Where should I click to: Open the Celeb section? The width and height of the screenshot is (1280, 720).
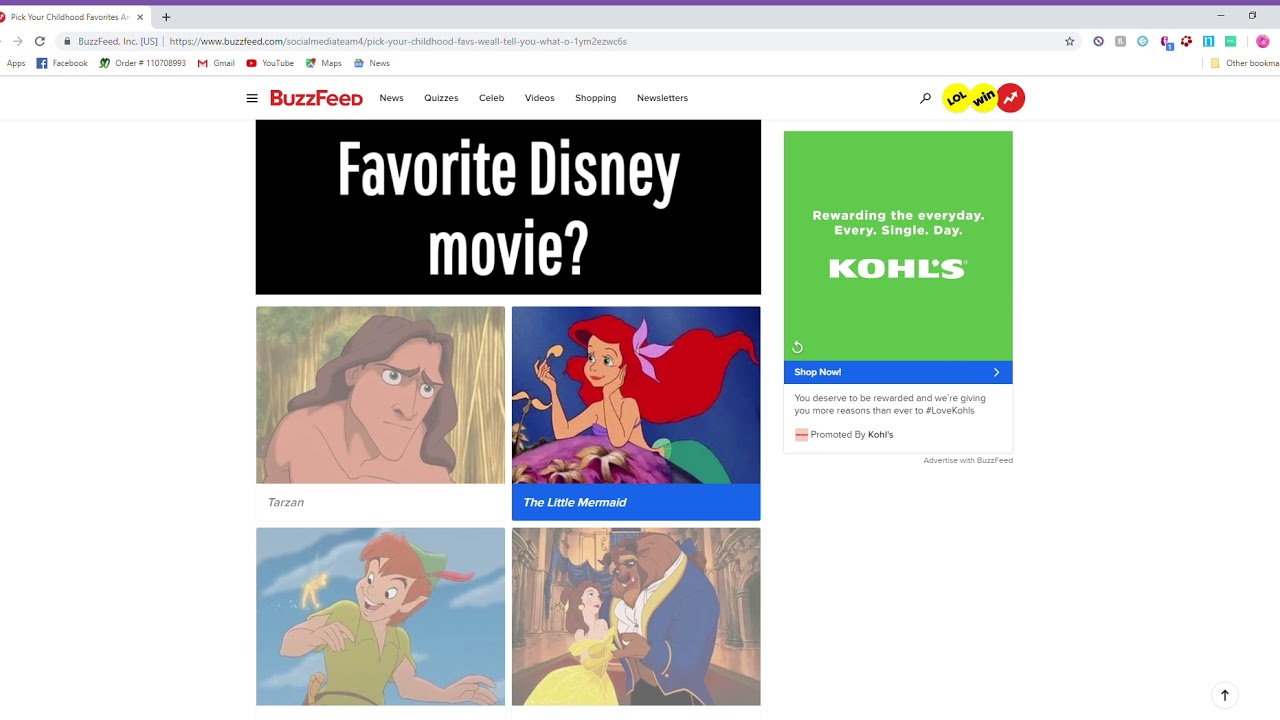[x=491, y=98]
